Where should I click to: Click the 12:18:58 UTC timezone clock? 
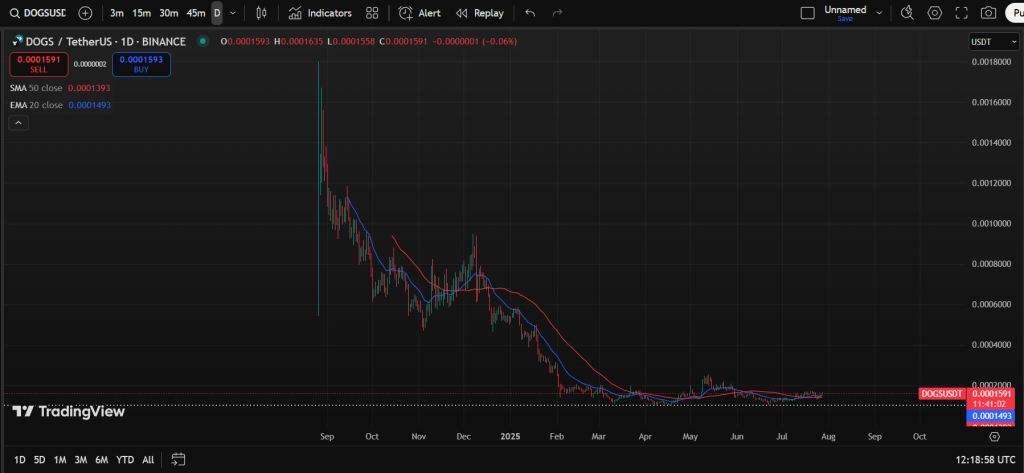pyautogui.click(x=983, y=460)
